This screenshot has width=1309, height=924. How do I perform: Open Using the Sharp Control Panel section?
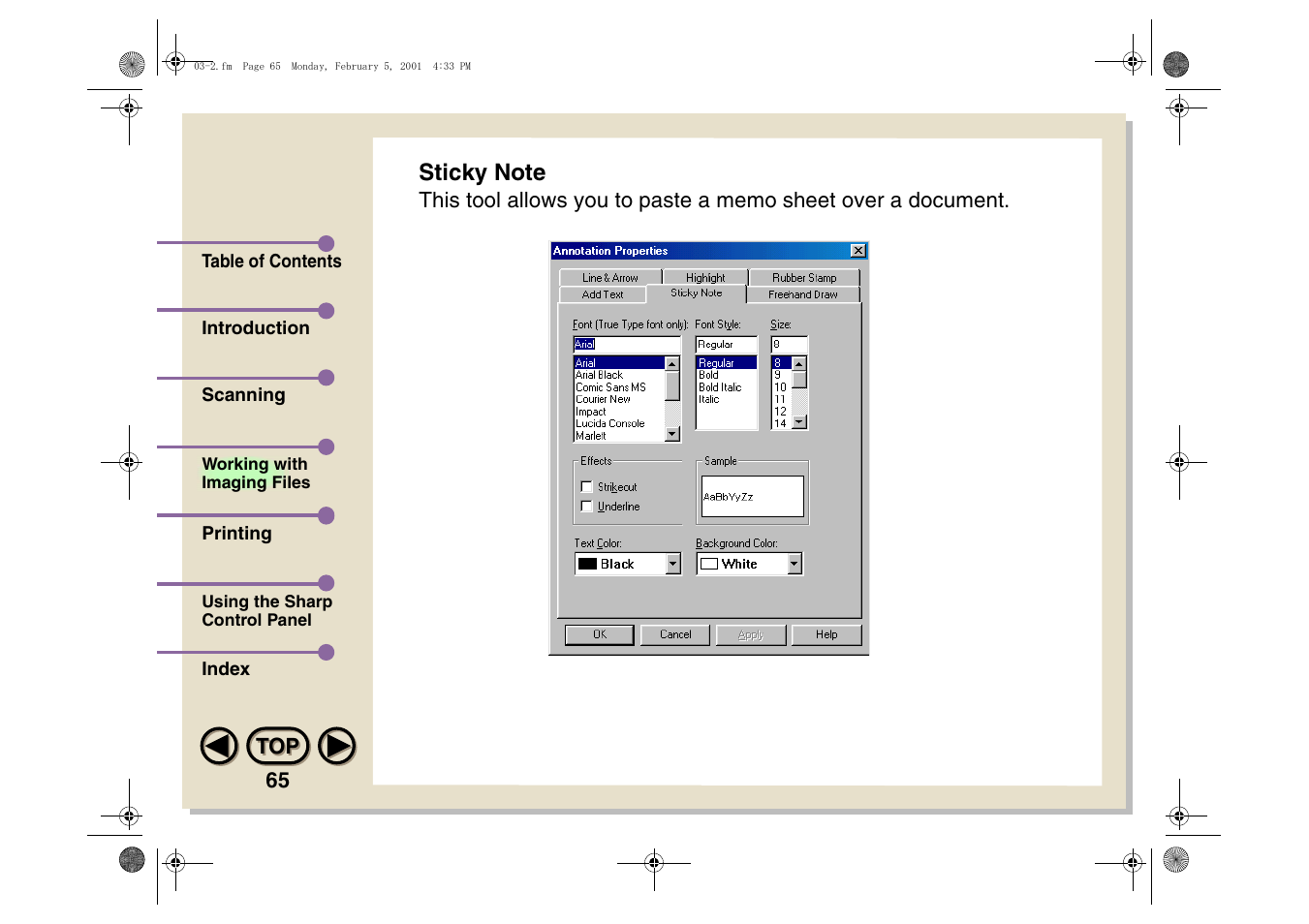pyautogui.click(x=267, y=611)
